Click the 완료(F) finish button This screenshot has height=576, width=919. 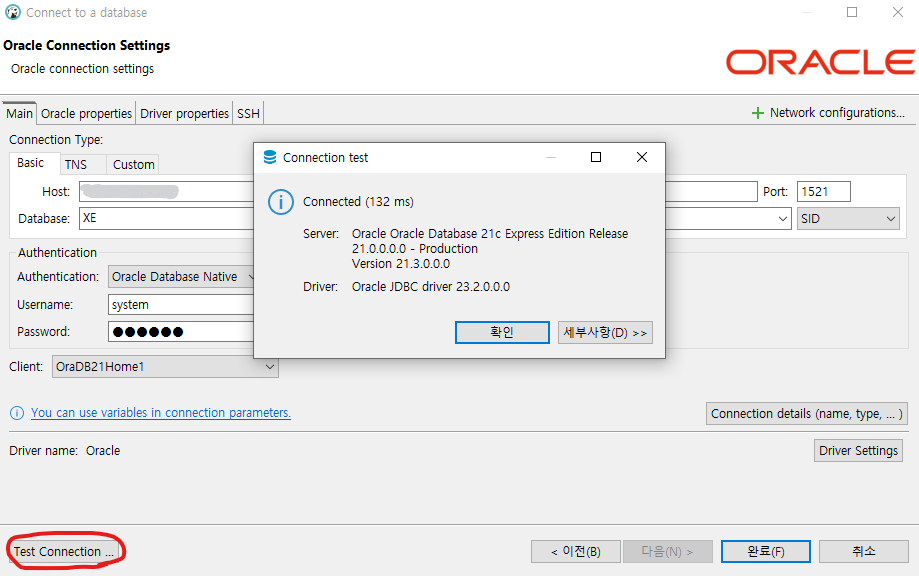click(x=765, y=551)
